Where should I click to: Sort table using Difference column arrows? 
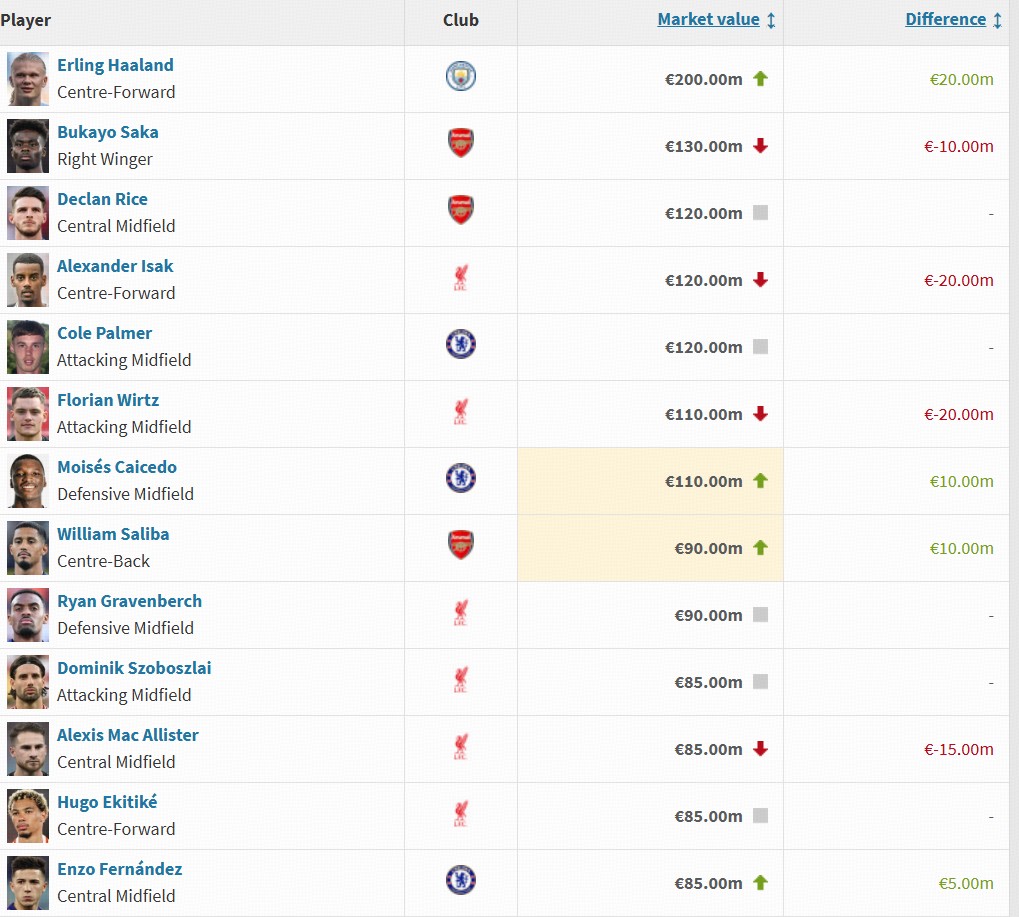point(997,20)
